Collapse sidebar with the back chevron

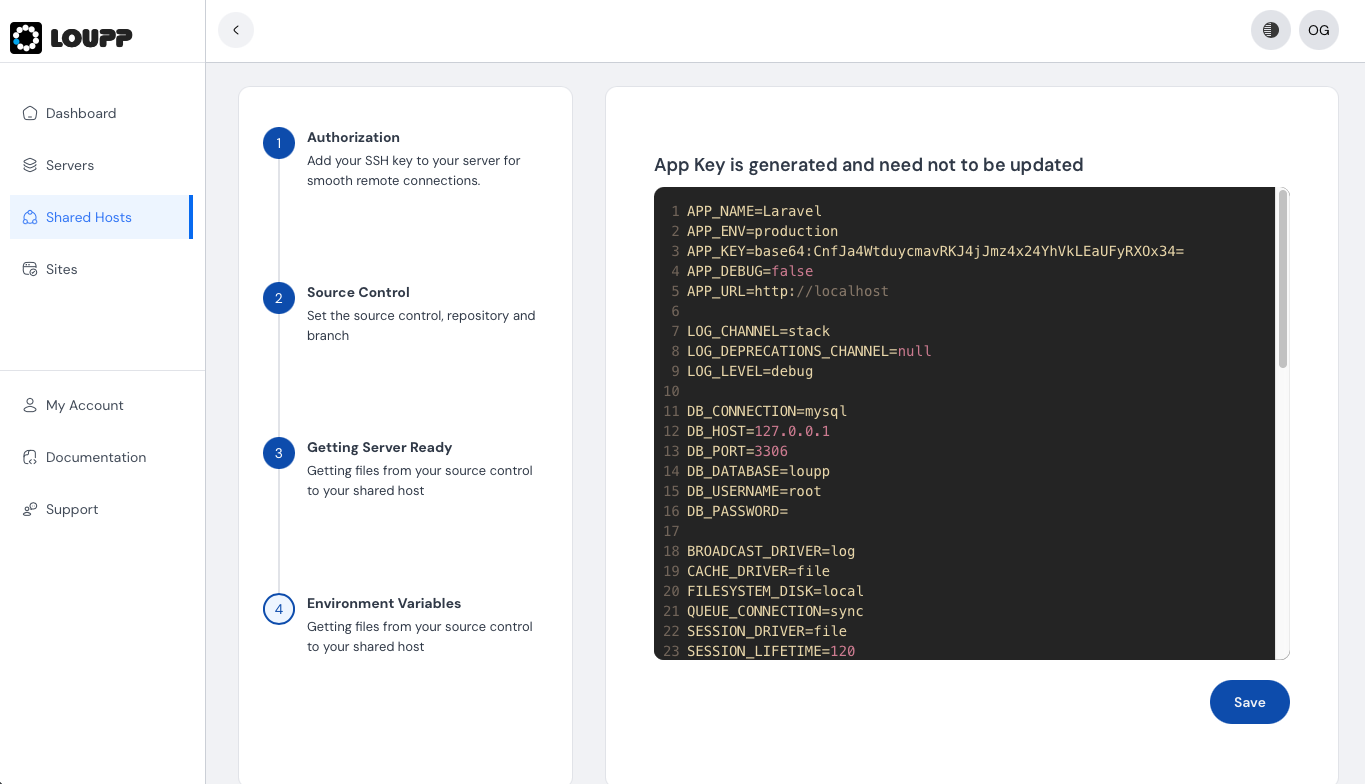[x=236, y=30]
